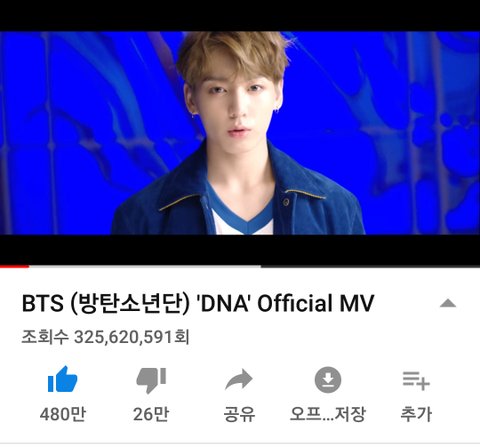Click the 26만 dislike count
This screenshot has width=480, height=447.
(151, 415)
